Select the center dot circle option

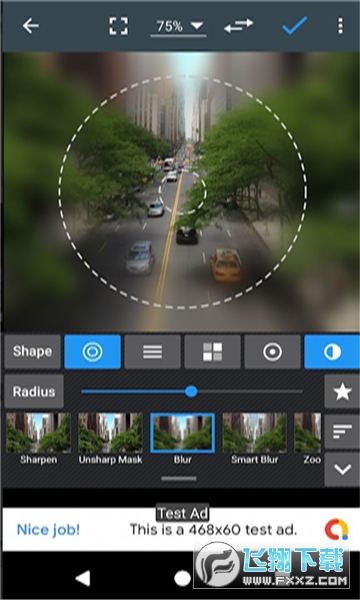click(272, 352)
